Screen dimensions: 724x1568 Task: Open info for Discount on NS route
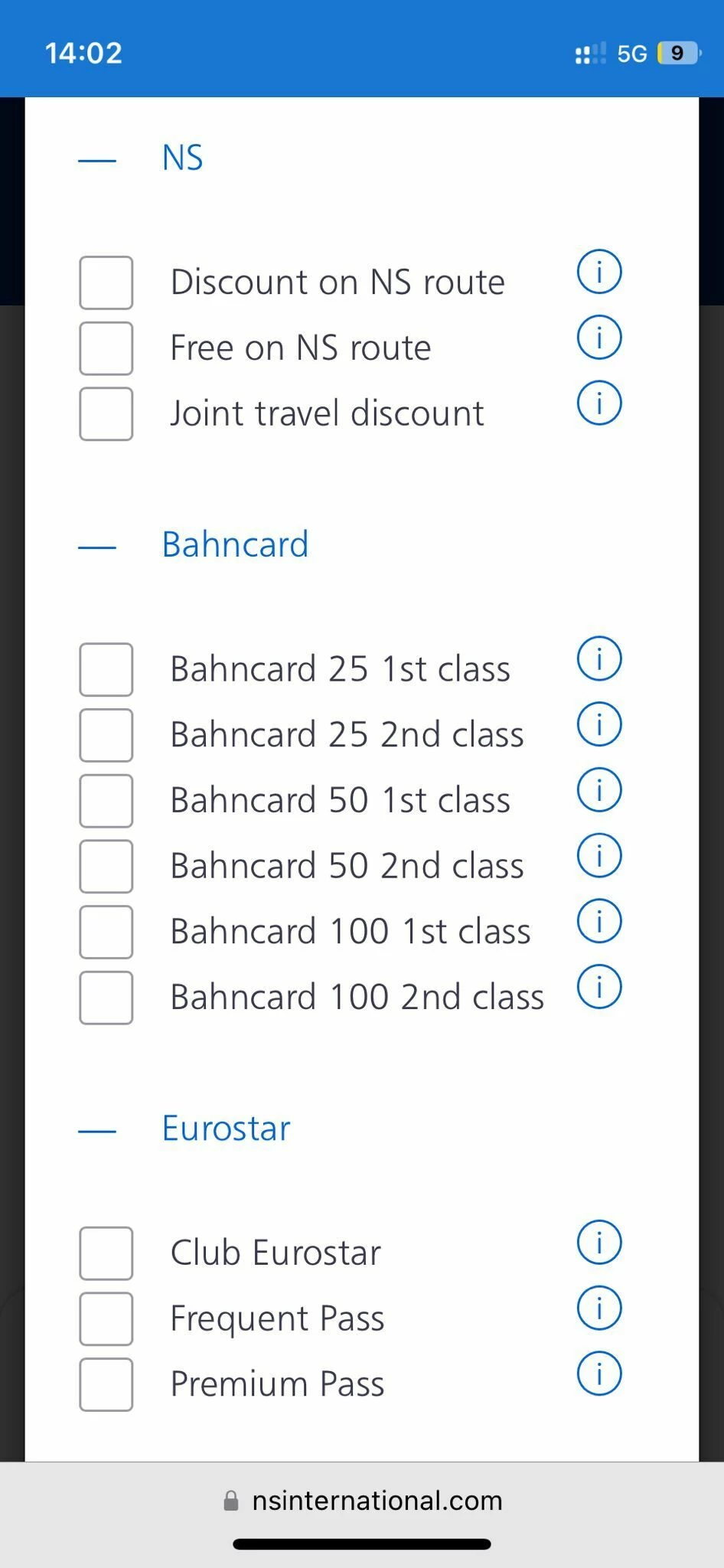(x=598, y=272)
